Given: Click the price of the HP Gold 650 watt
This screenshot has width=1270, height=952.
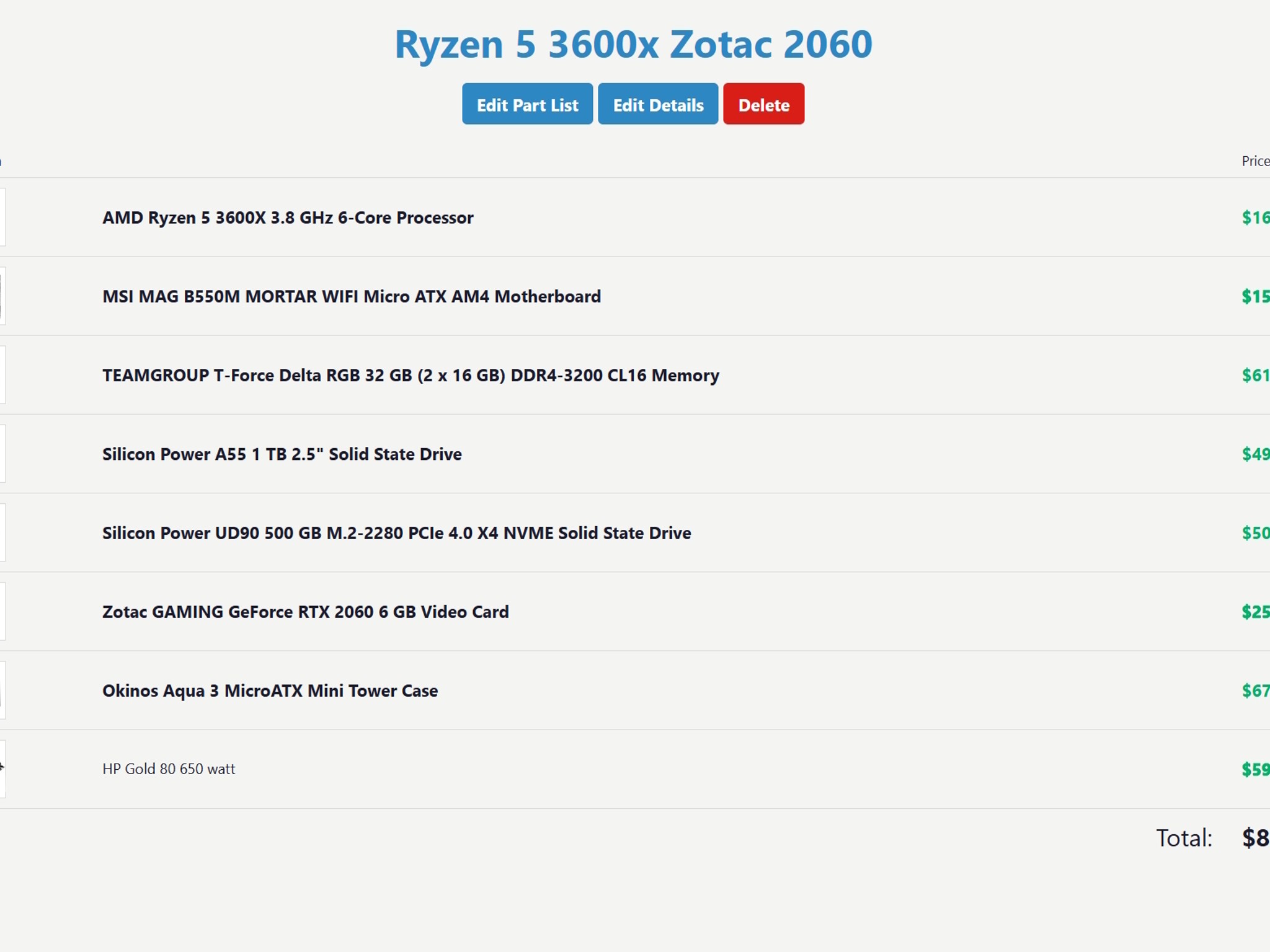Looking at the screenshot, I should point(1256,769).
